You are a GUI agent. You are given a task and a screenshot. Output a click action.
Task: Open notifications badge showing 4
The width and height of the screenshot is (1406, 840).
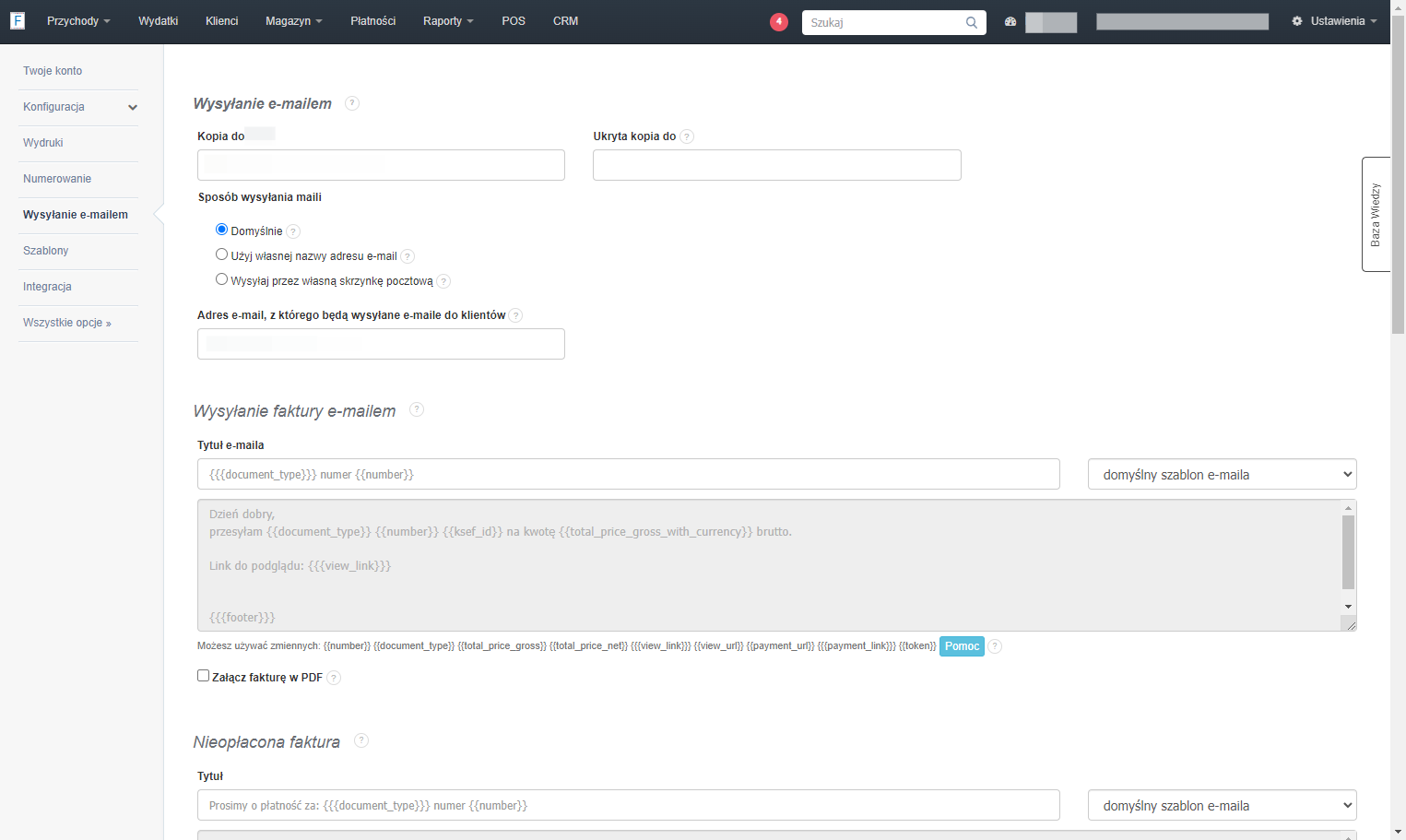coord(779,21)
